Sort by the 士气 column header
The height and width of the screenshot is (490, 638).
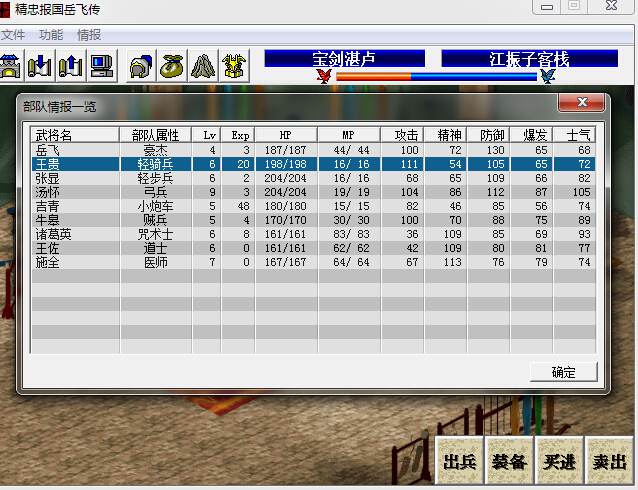575,135
